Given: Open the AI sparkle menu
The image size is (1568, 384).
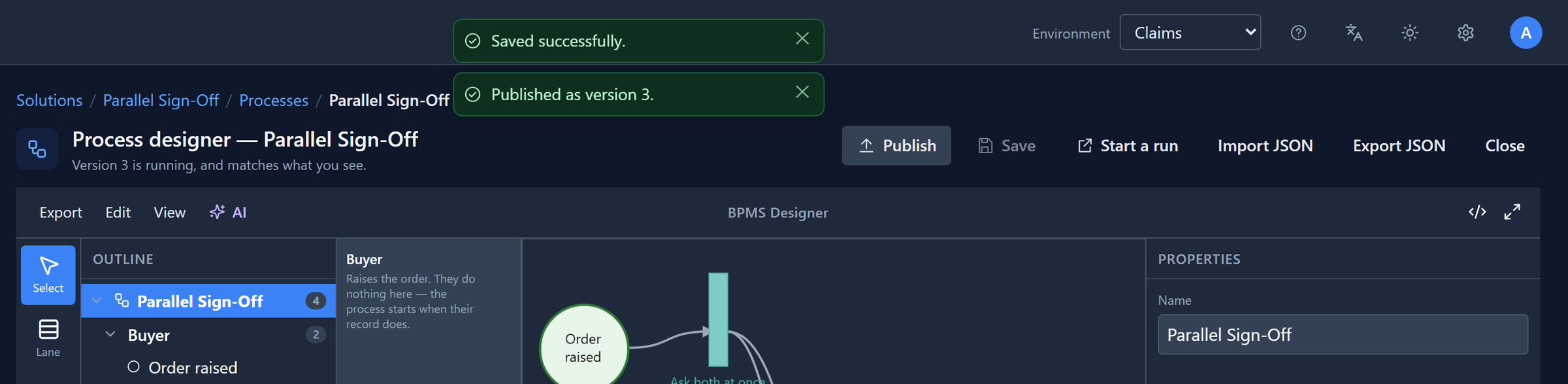Looking at the screenshot, I should [228, 213].
